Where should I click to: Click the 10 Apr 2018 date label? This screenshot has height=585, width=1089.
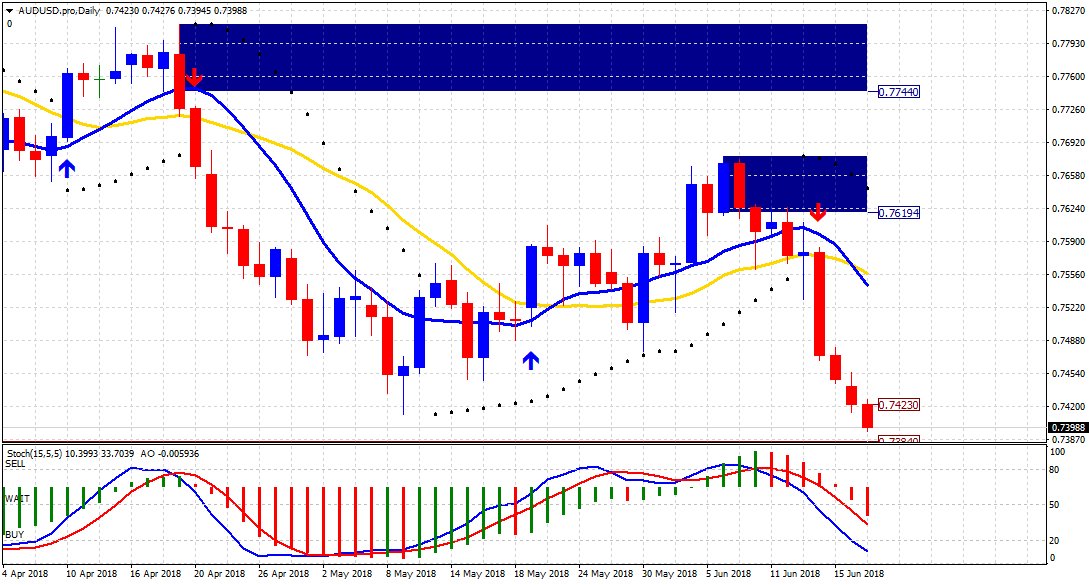(x=91, y=574)
